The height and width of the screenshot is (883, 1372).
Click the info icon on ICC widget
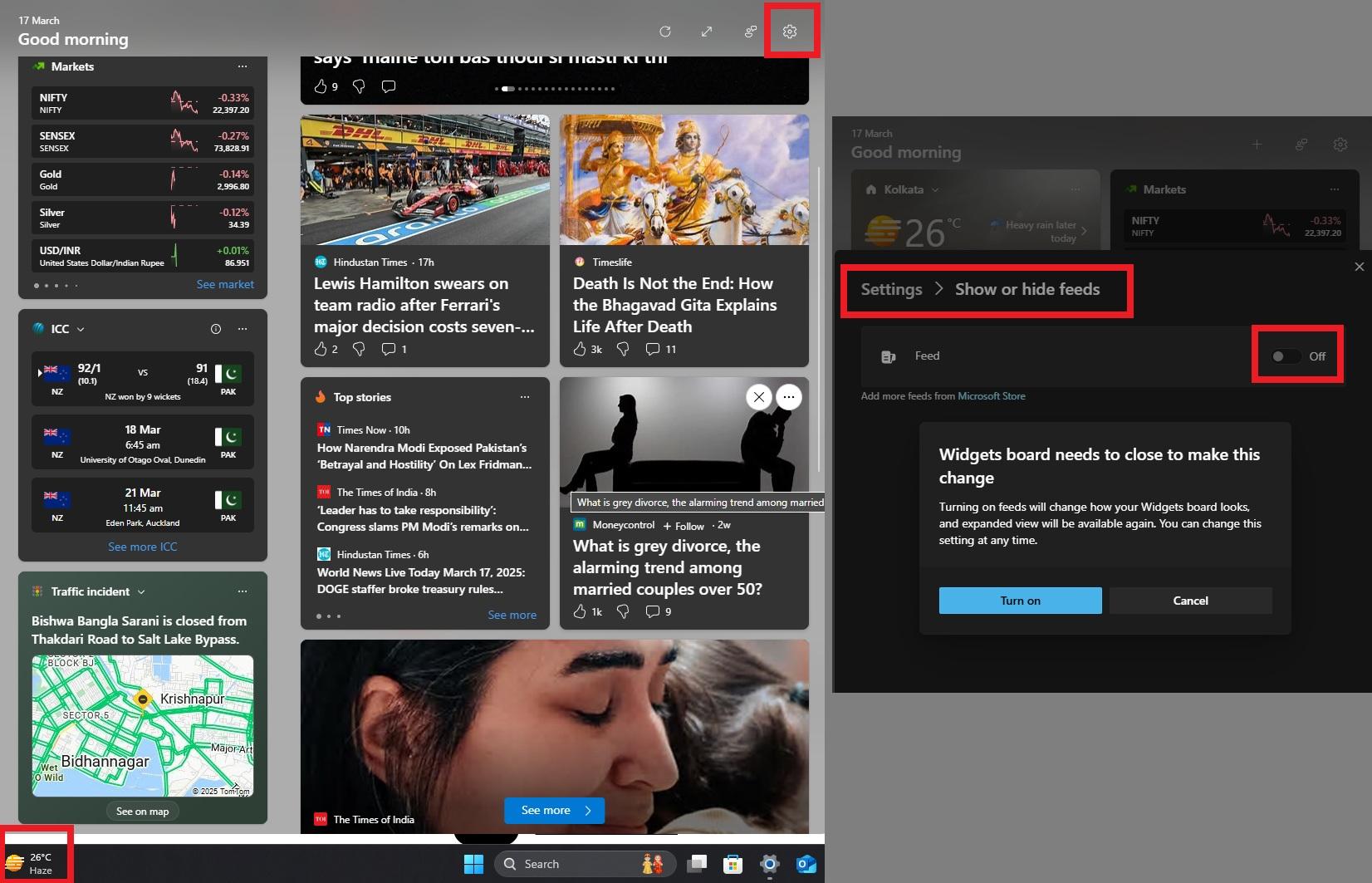216,329
